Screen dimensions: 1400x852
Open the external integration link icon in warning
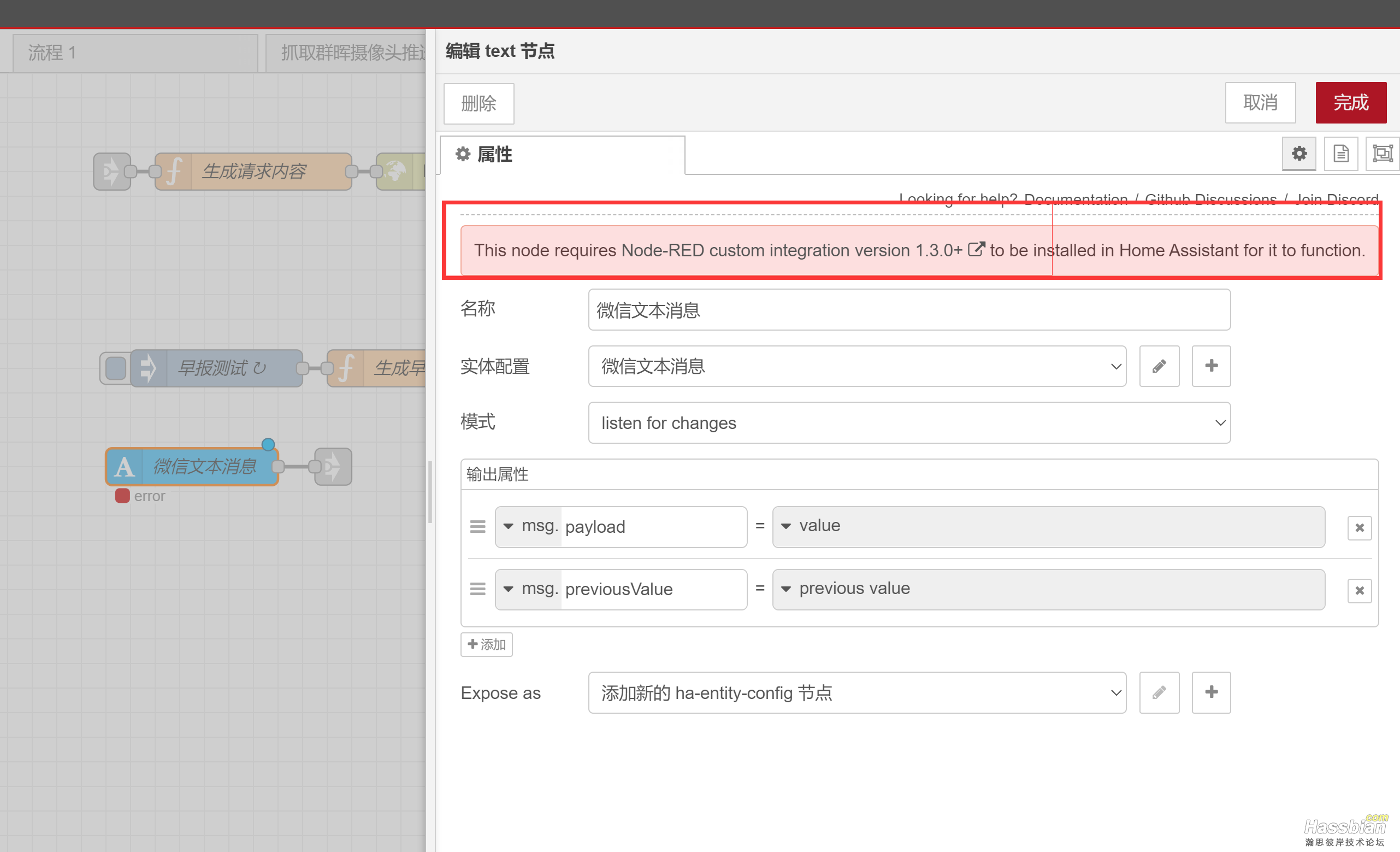click(x=976, y=249)
